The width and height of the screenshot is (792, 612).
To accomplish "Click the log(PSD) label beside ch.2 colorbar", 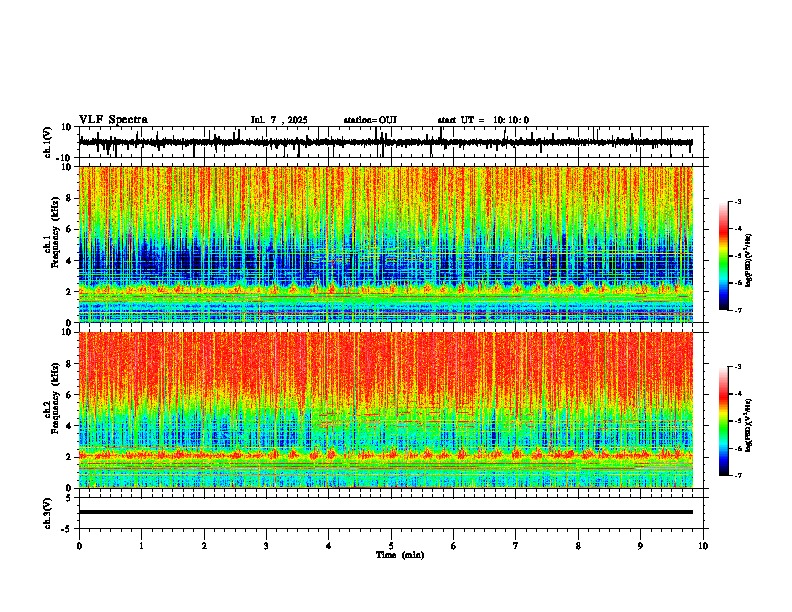I will [749, 425].
